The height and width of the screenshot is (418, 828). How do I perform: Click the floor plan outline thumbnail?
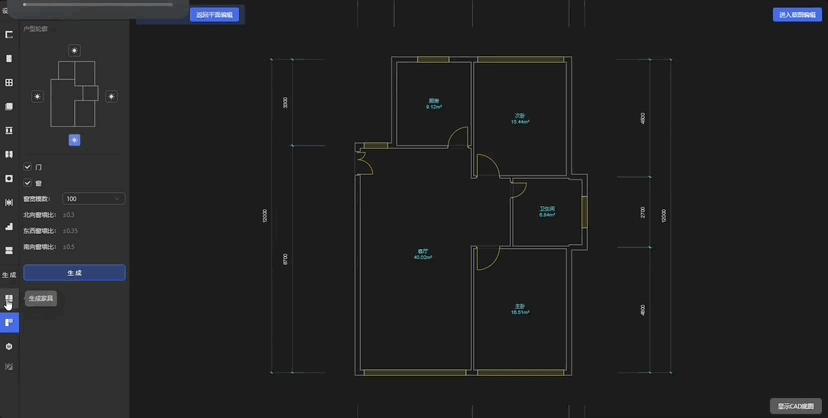74,94
